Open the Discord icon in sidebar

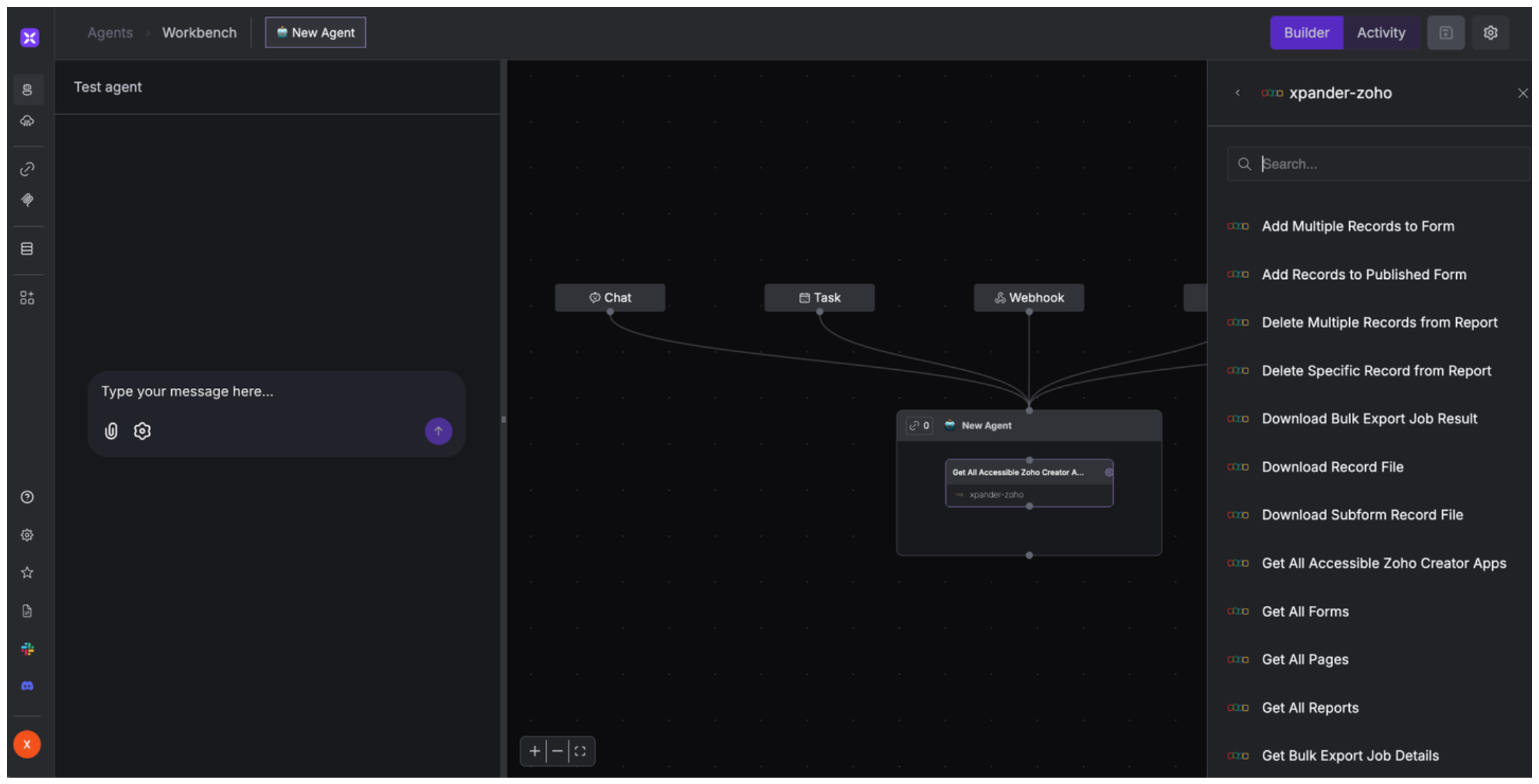tap(28, 686)
